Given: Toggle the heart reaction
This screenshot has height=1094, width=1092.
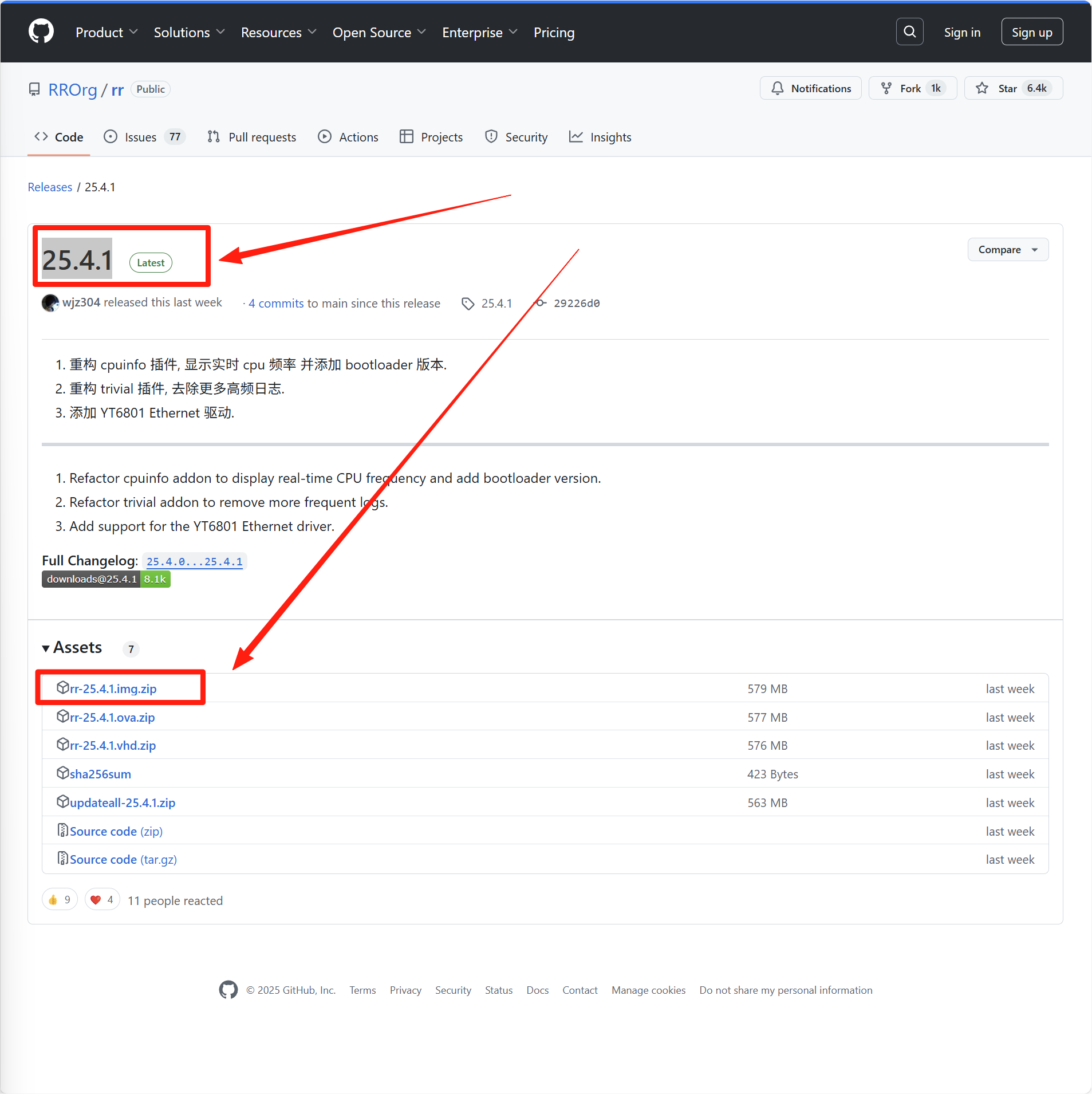Looking at the screenshot, I should click(x=101, y=899).
